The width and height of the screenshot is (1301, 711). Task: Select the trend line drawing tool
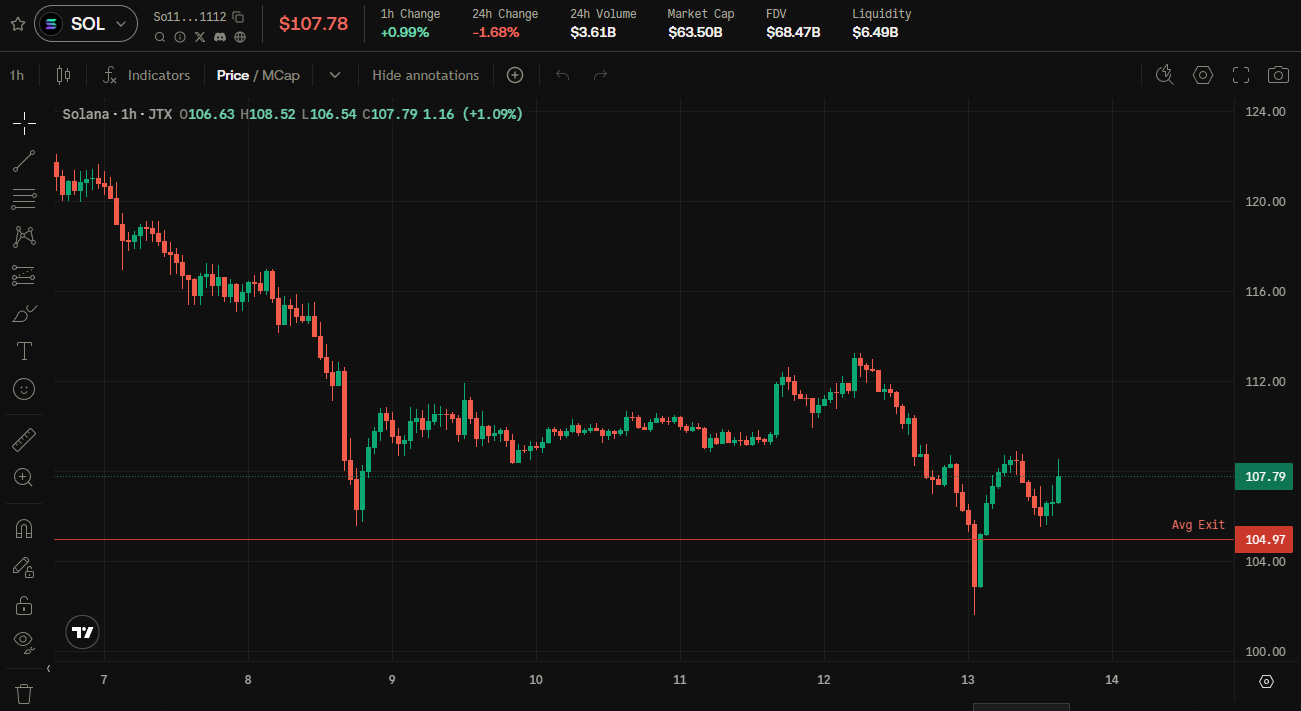tap(24, 161)
